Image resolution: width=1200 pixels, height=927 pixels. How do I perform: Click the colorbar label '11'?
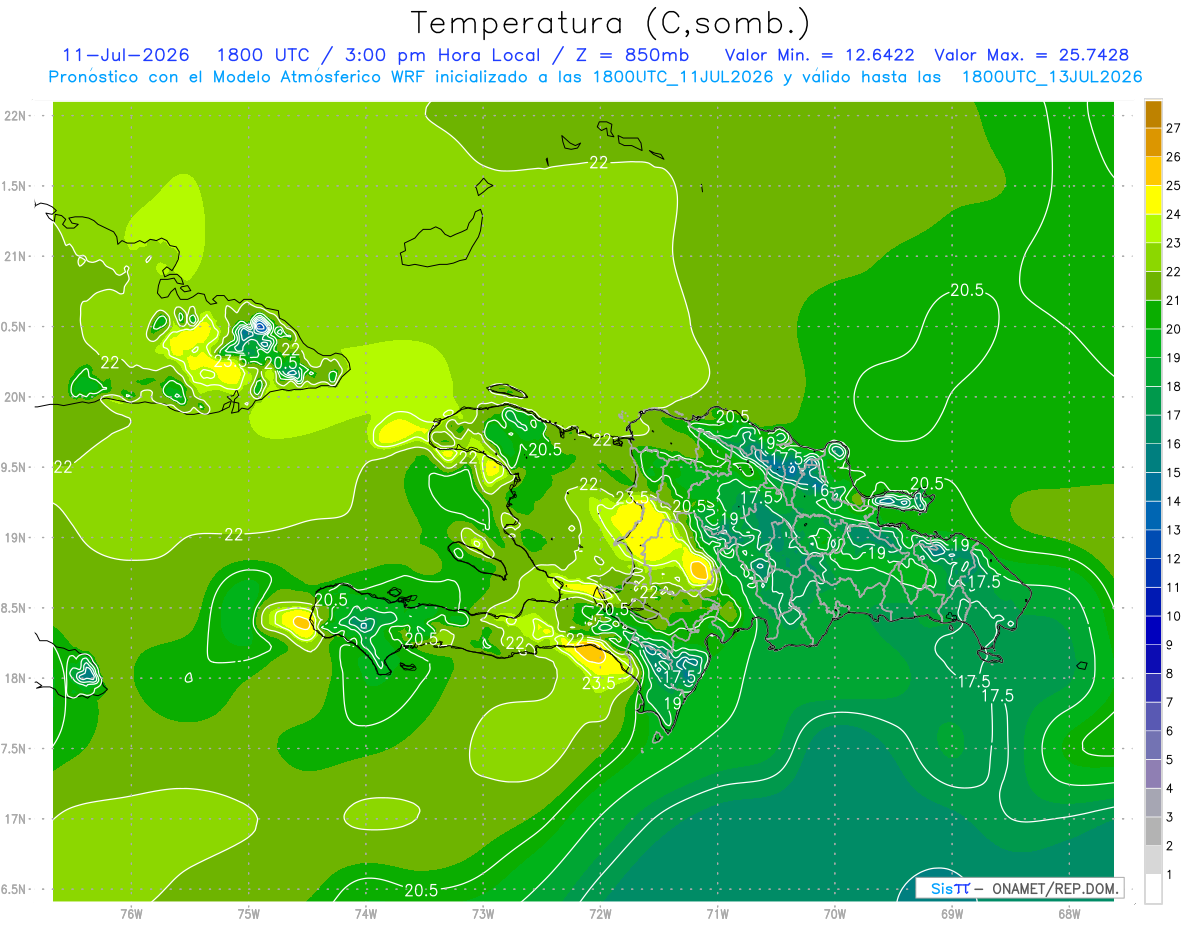(x=1174, y=587)
